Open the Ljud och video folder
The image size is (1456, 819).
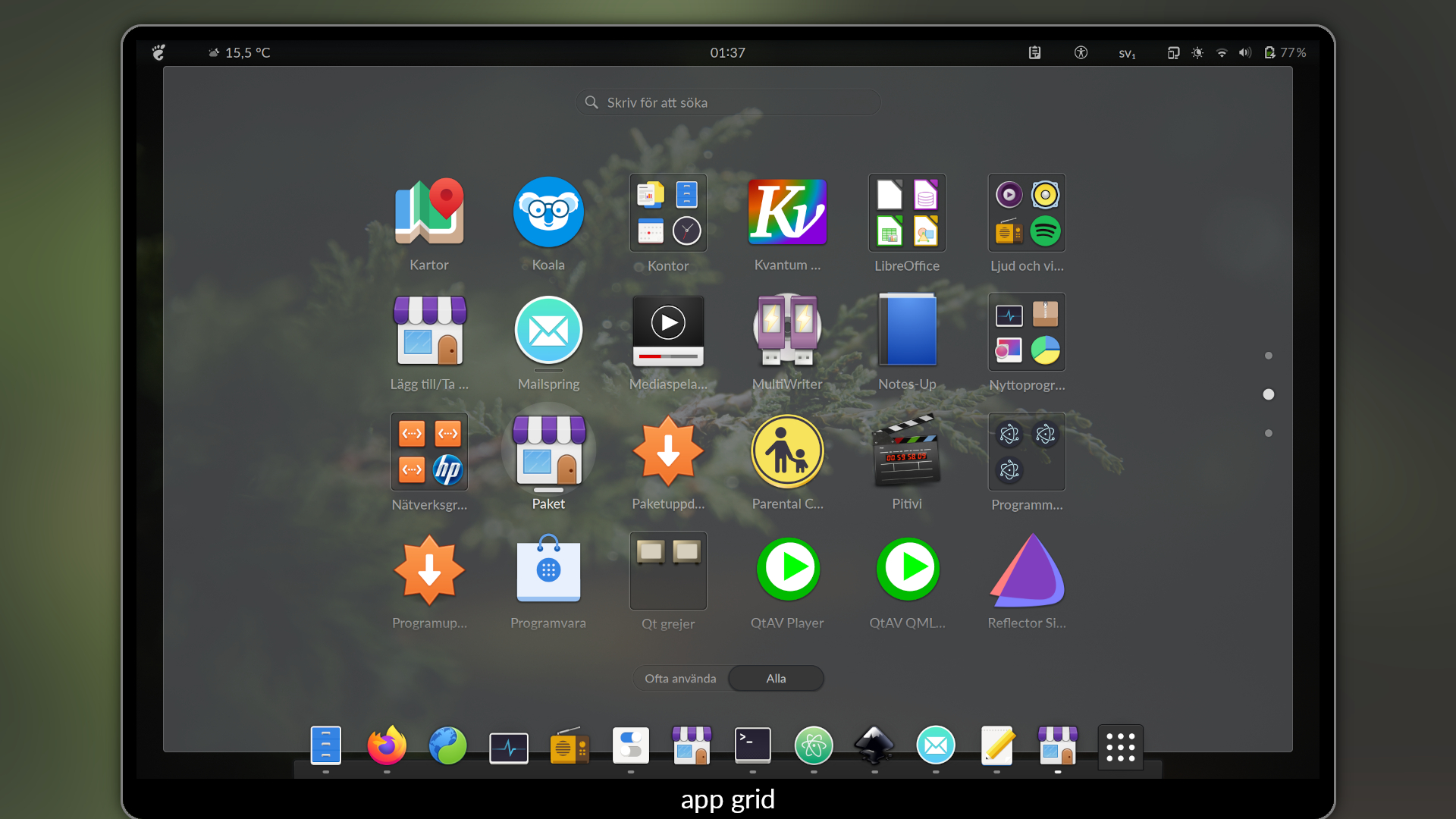tap(1027, 213)
